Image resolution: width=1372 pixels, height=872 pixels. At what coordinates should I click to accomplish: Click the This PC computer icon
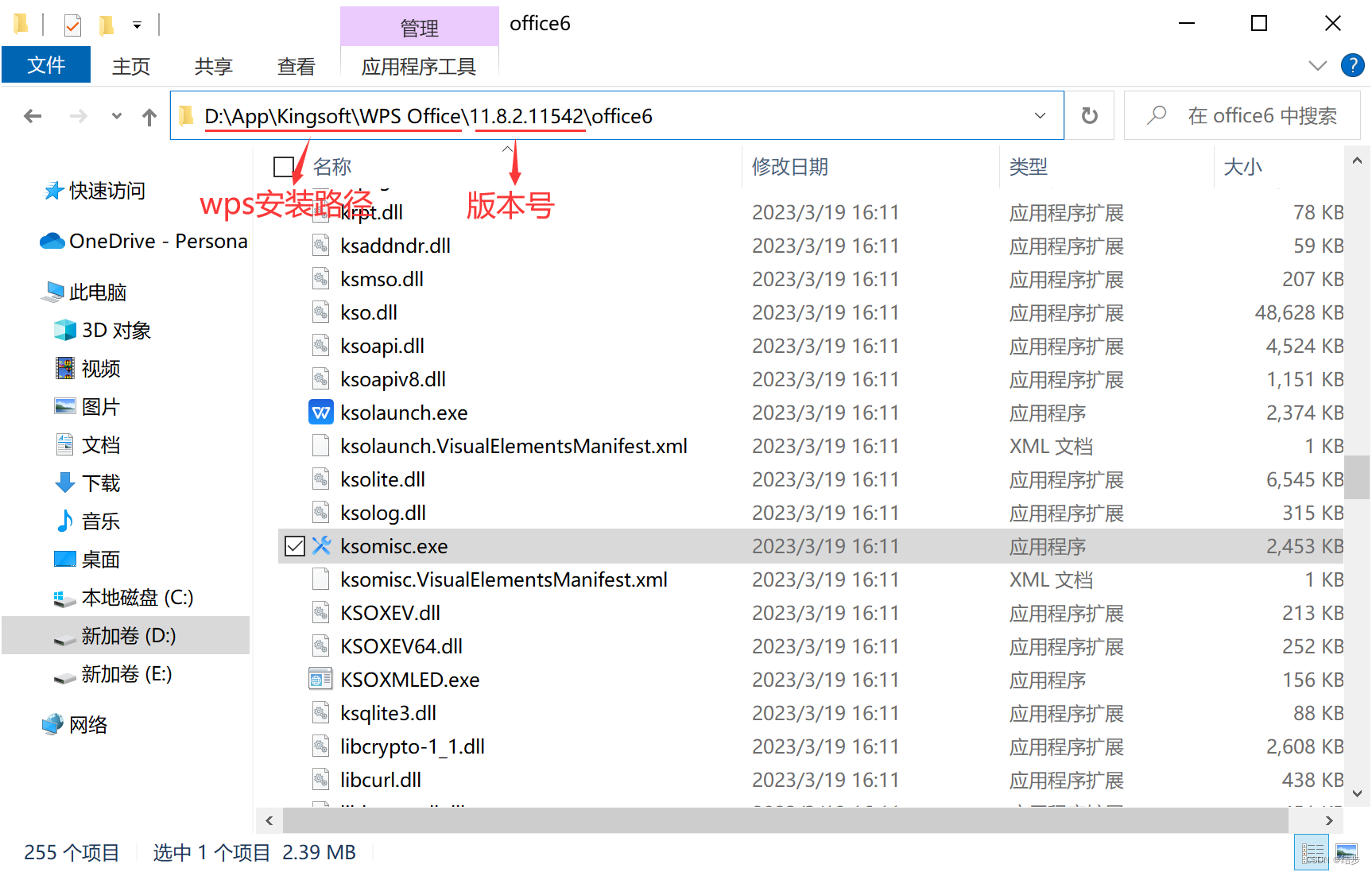[53, 292]
